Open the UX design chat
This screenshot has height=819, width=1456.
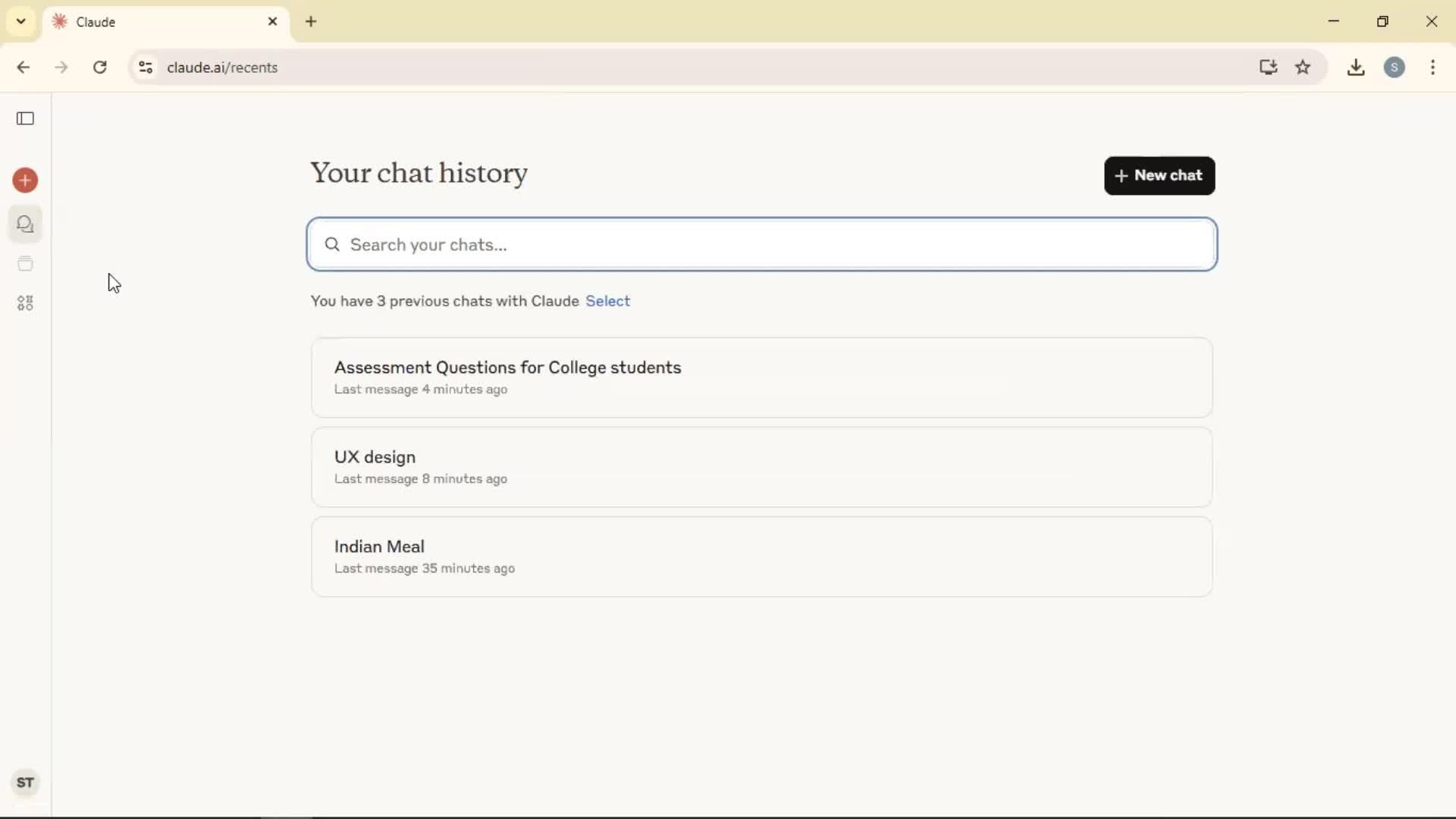(x=761, y=467)
